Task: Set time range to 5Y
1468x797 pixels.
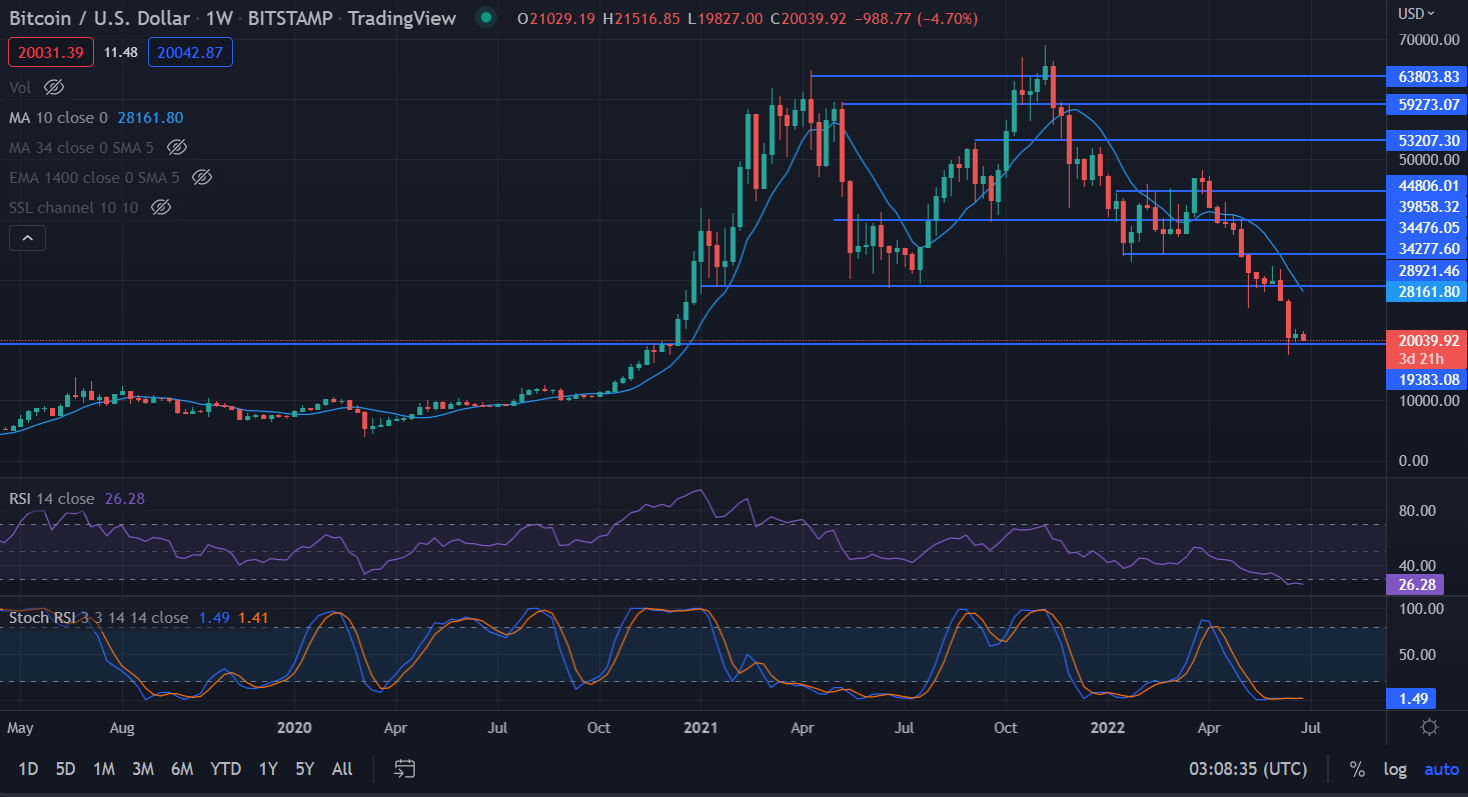Action: 305,769
